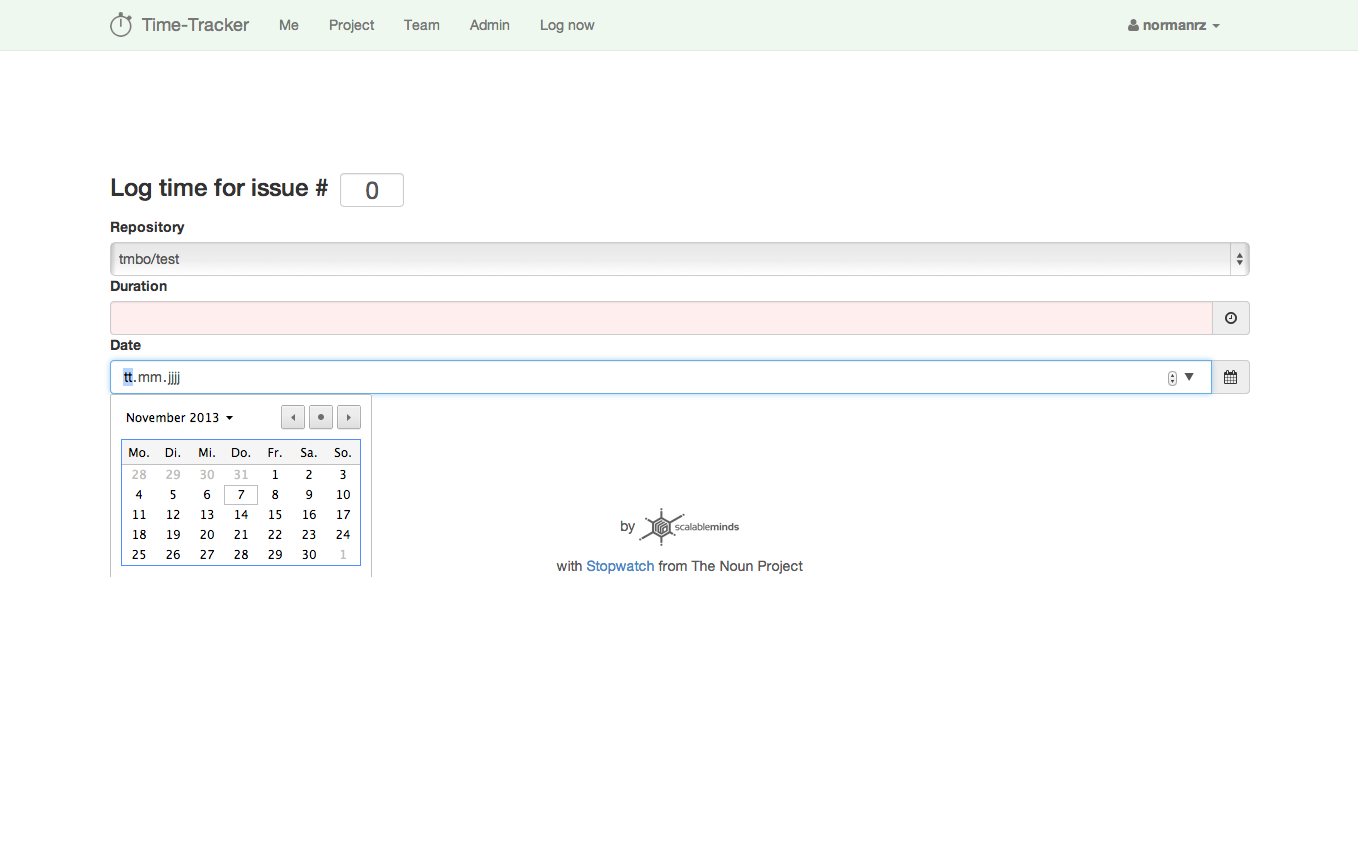1358x844 pixels.
Task: Click the clock icon beside Duration
Action: pos(1231,318)
